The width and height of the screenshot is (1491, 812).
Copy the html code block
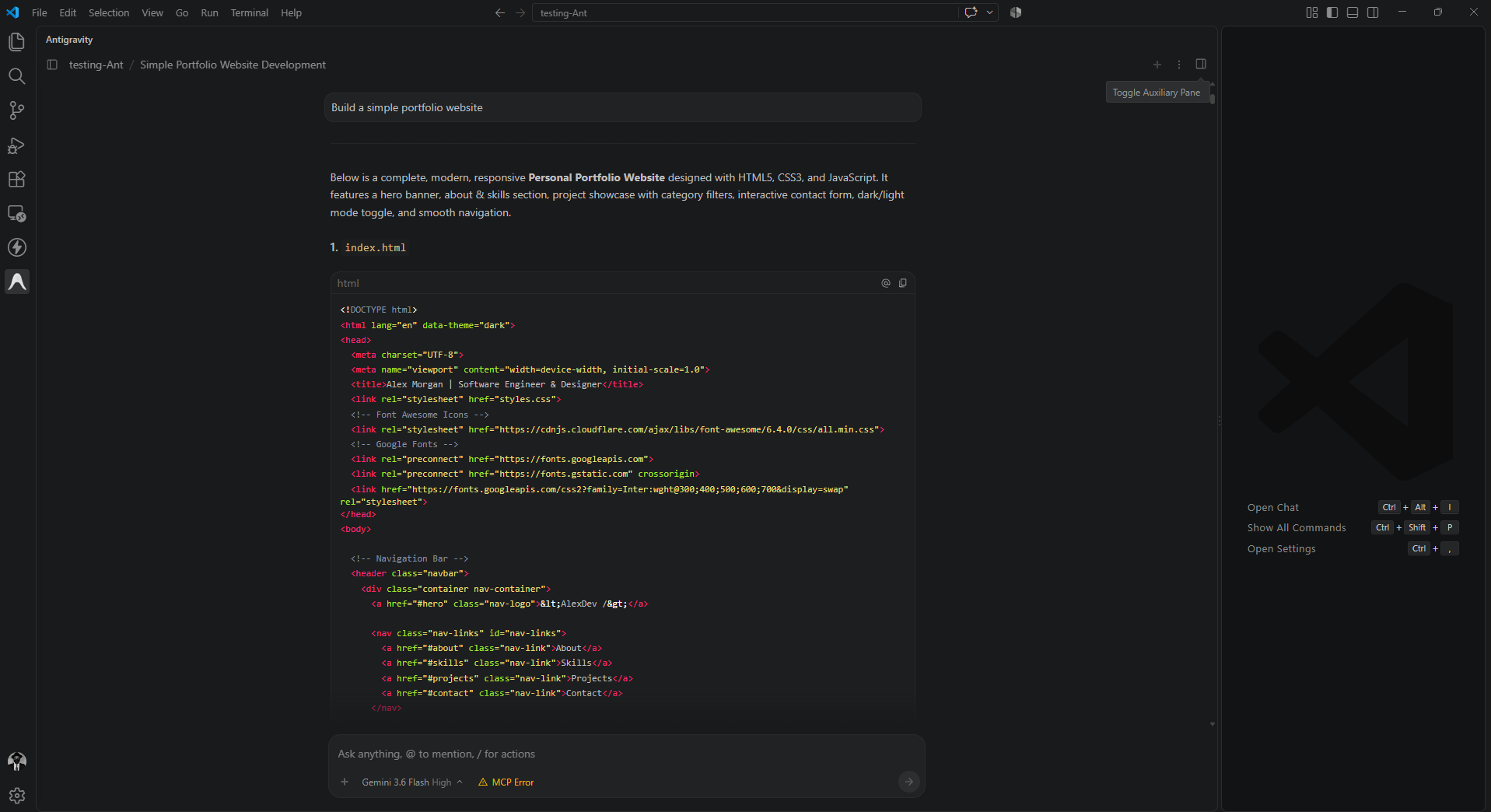pos(903,283)
